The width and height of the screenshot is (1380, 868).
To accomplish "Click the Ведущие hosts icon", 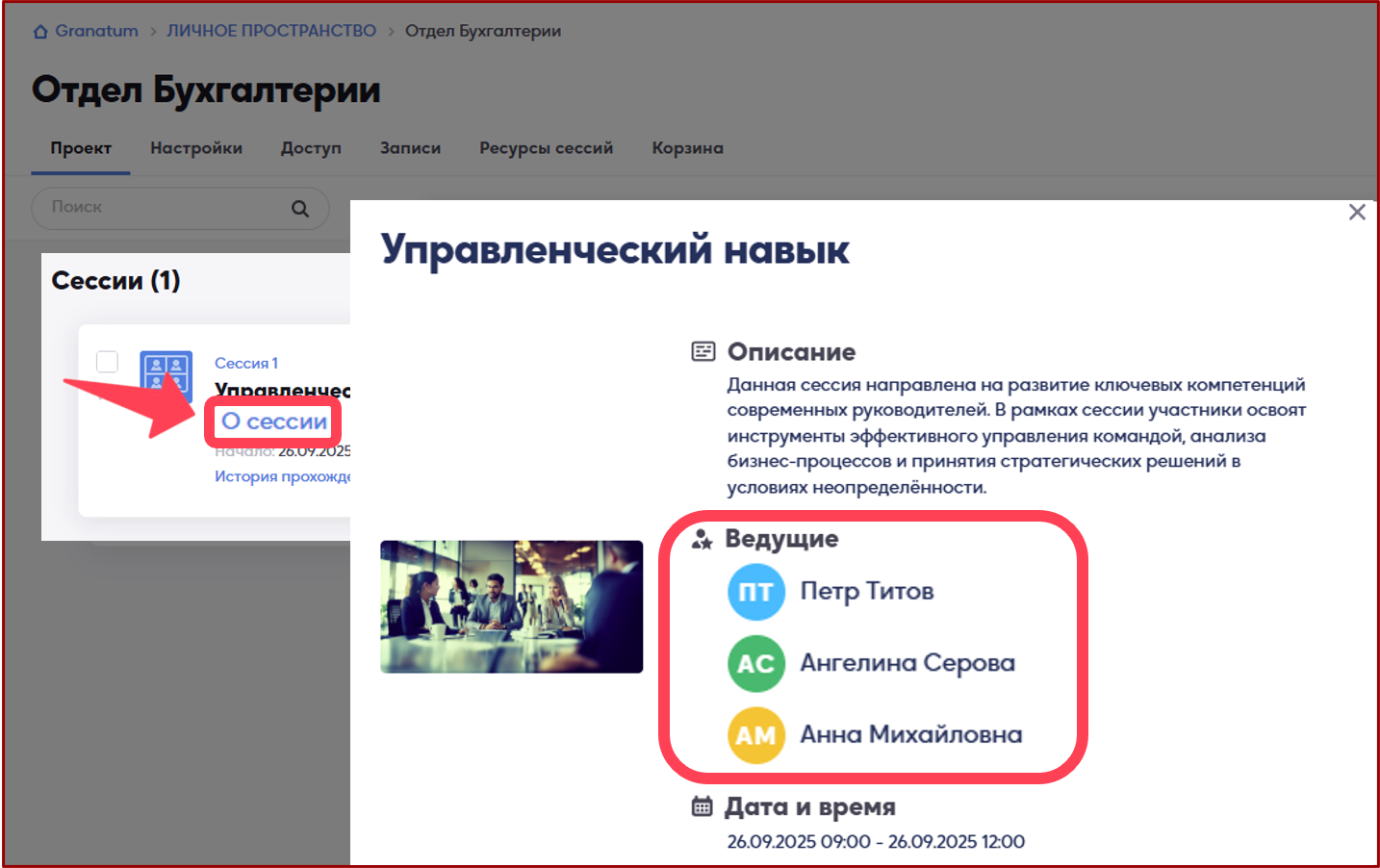I will pyautogui.click(x=703, y=539).
